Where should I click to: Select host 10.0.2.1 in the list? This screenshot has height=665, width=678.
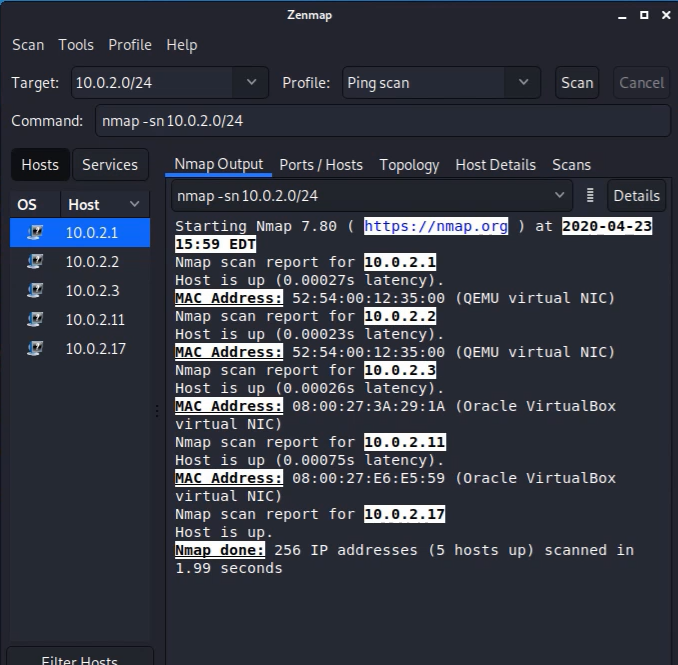(80, 233)
